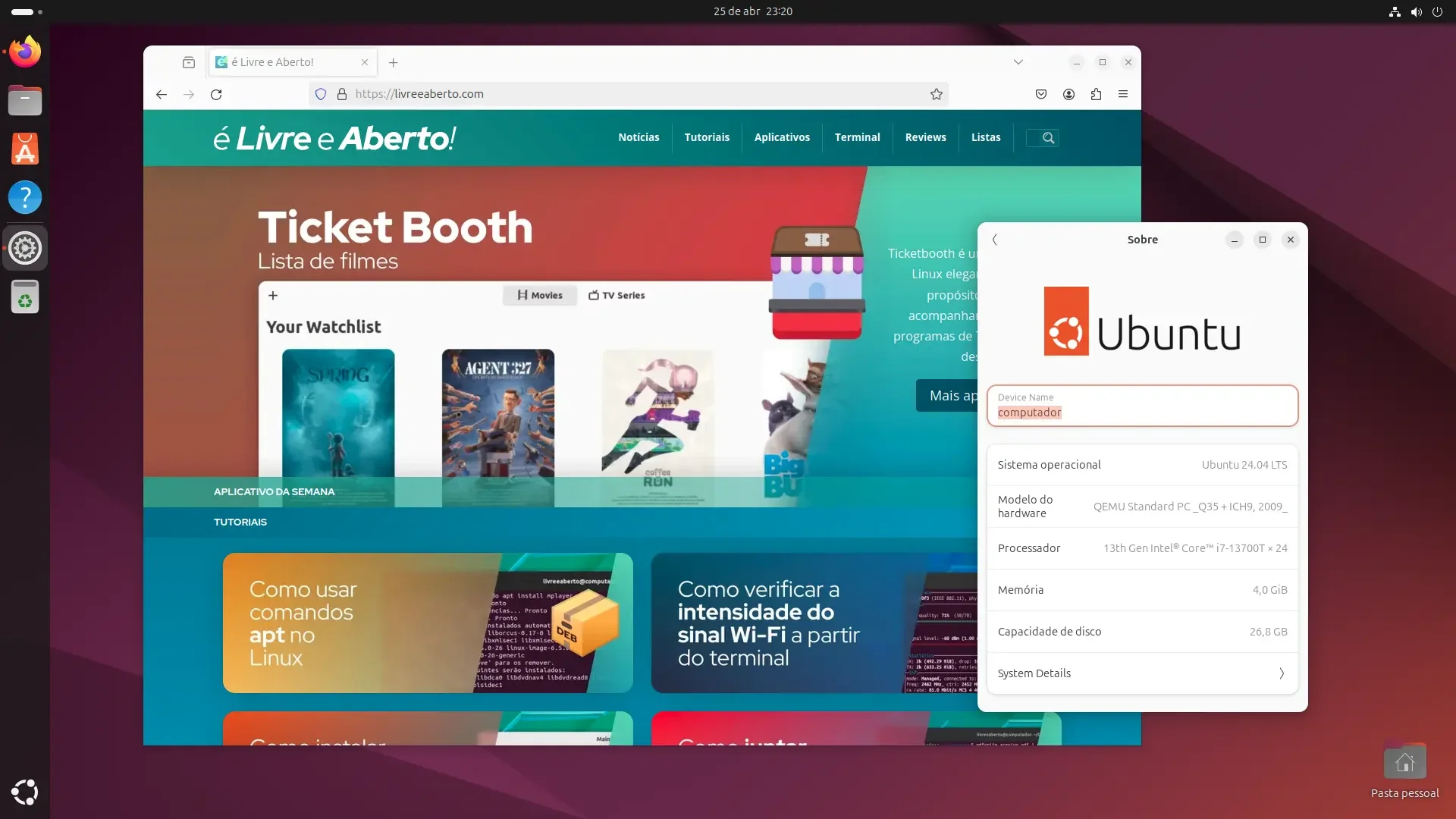Click the Ticket Booth app icon image
Viewport: 1456px width, 819px height.
click(x=817, y=282)
